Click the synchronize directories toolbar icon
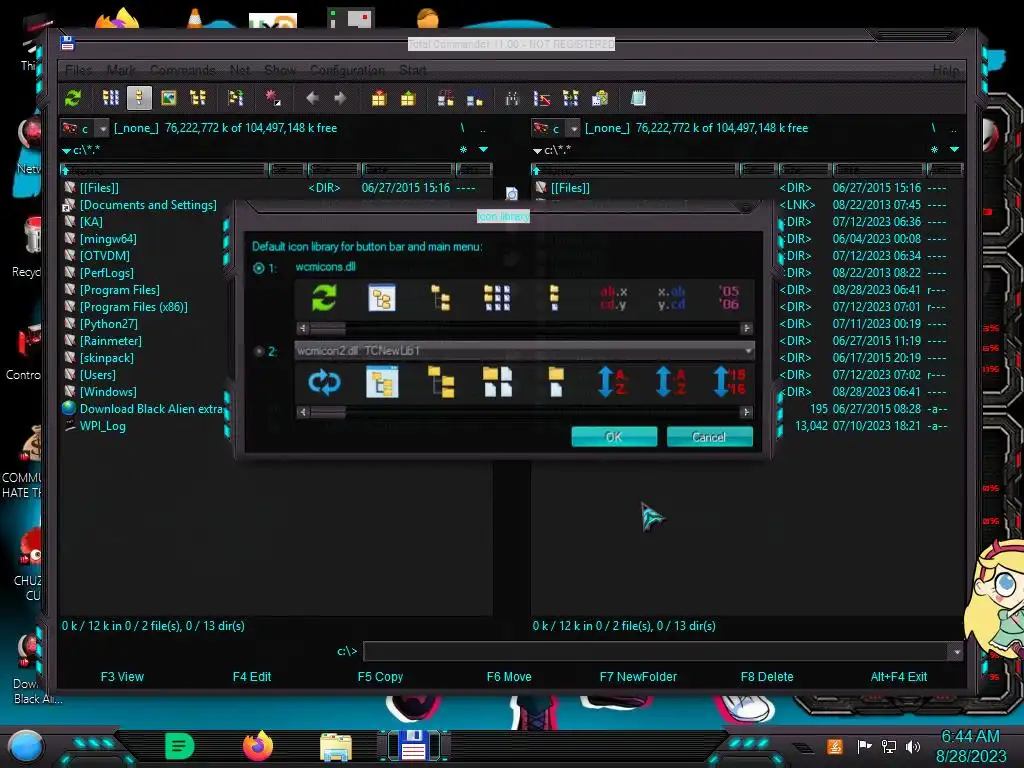 point(570,99)
